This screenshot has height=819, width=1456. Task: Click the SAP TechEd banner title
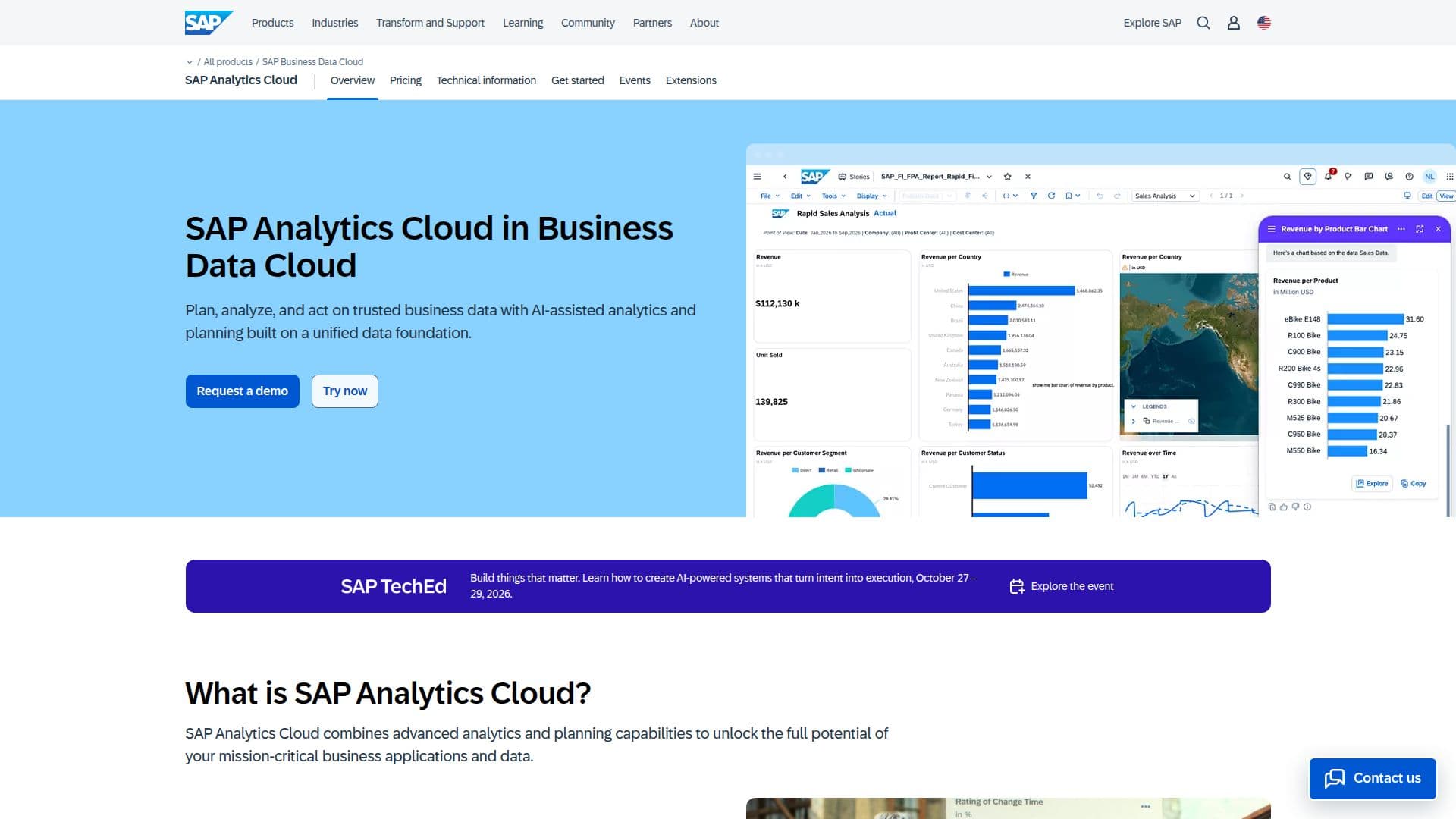pos(393,586)
